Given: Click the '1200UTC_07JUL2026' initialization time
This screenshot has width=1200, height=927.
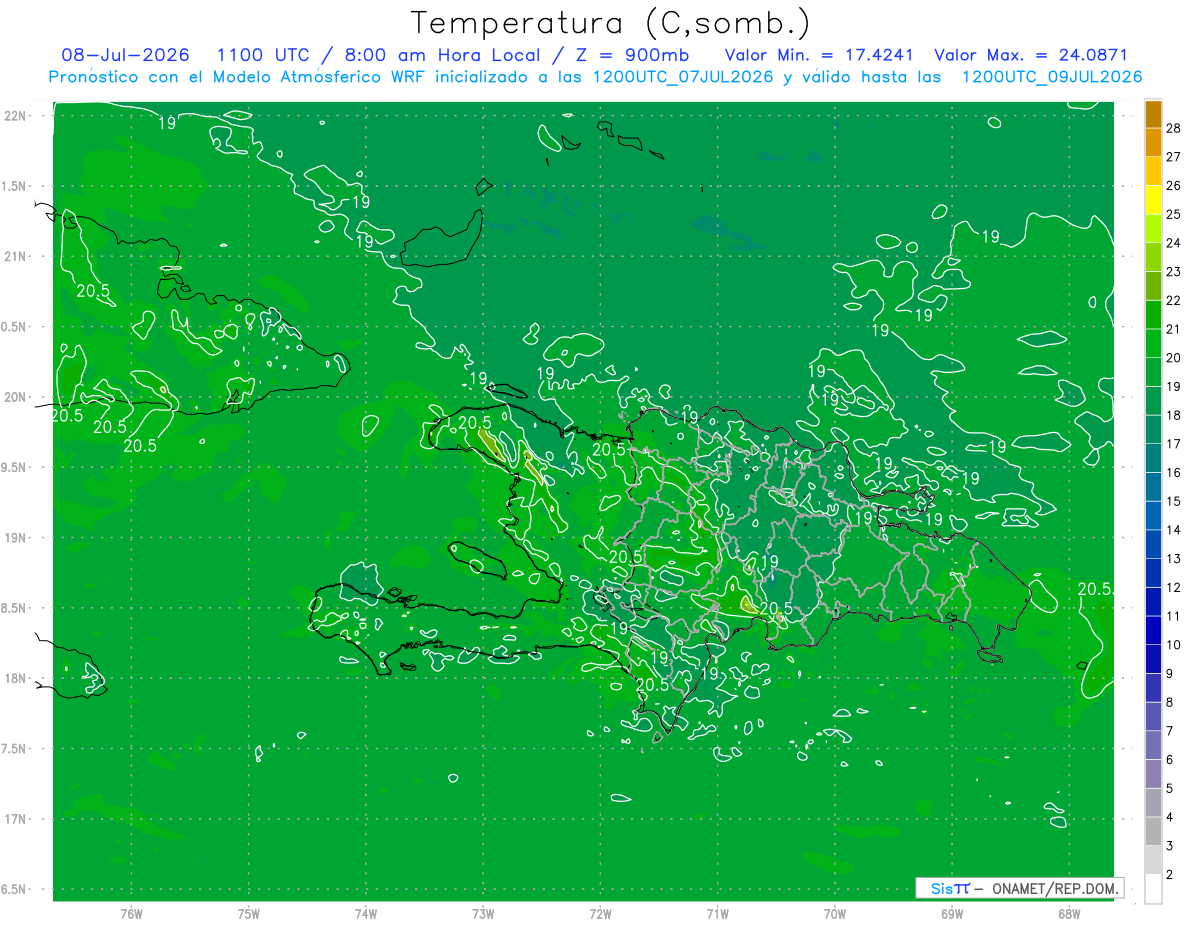Looking at the screenshot, I should (x=683, y=77).
